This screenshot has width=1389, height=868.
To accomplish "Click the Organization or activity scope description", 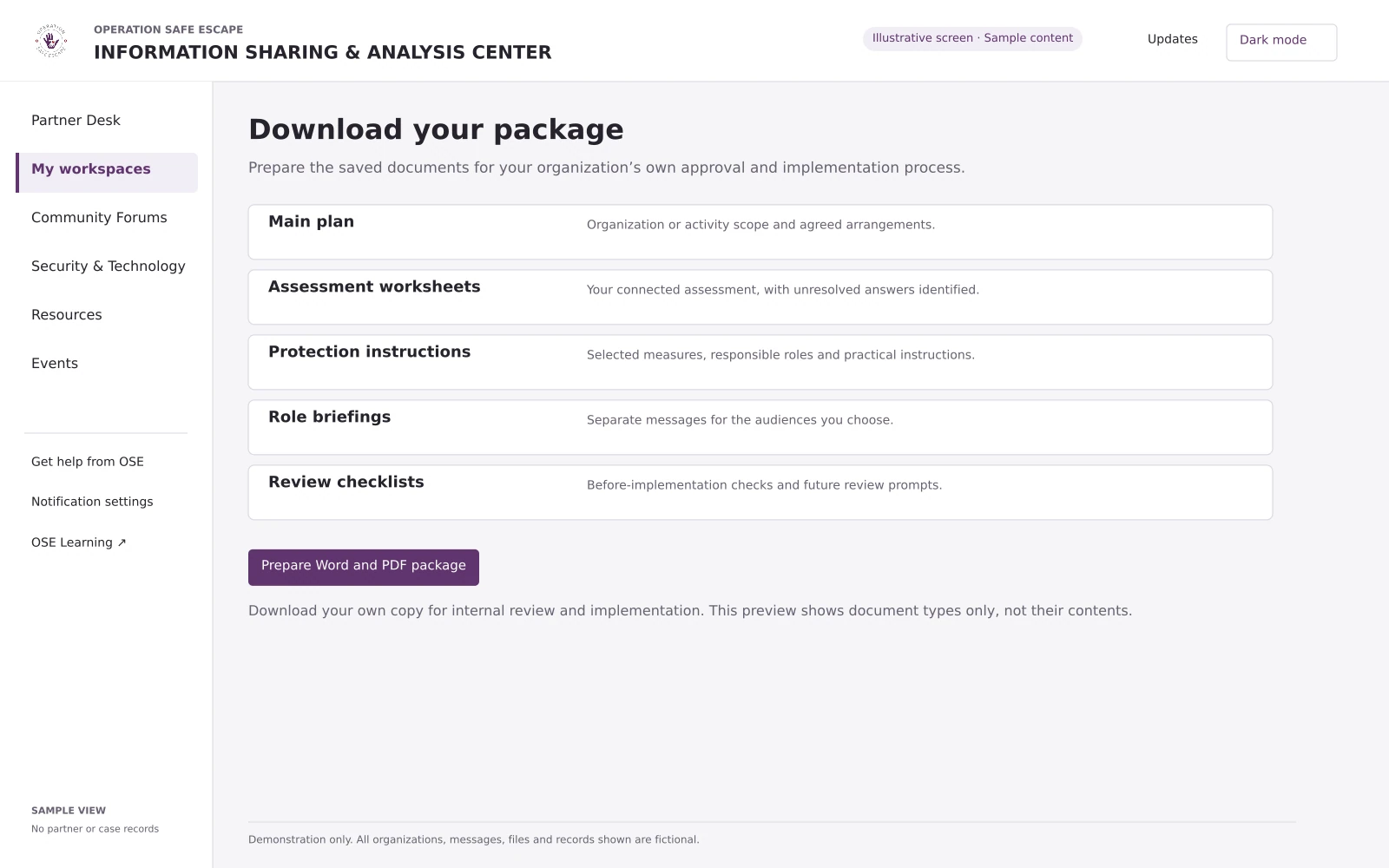I will pyautogui.click(x=760, y=225).
